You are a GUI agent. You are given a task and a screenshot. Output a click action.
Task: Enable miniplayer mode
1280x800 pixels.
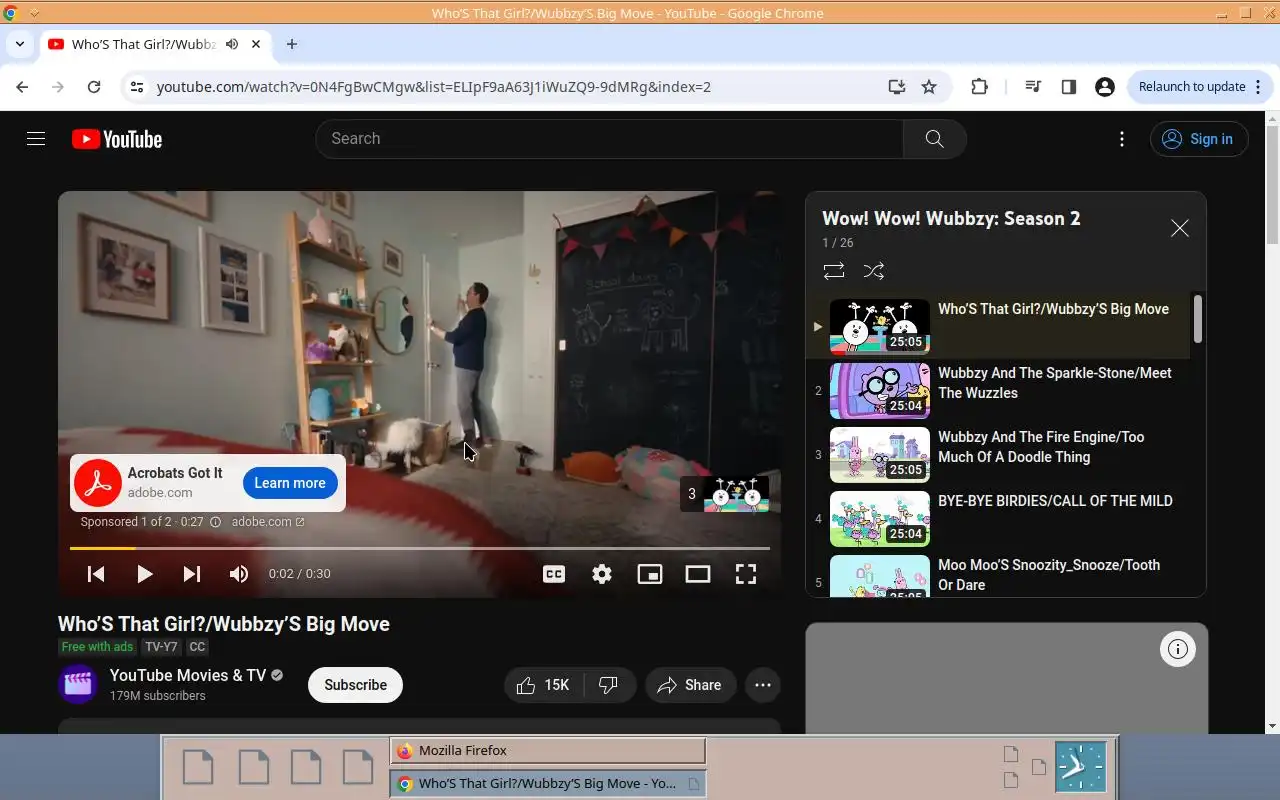point(650,574)
